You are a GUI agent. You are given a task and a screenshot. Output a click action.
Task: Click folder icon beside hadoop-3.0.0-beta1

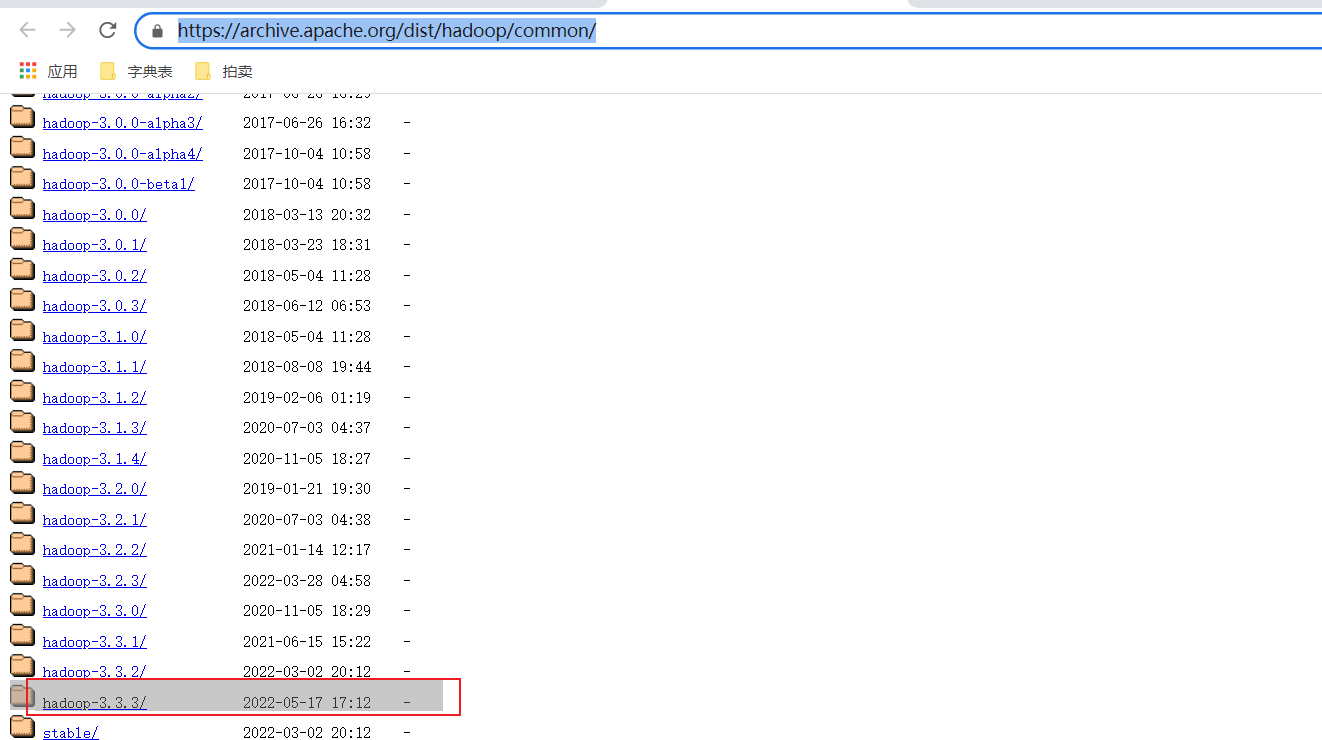pos(22,178)
